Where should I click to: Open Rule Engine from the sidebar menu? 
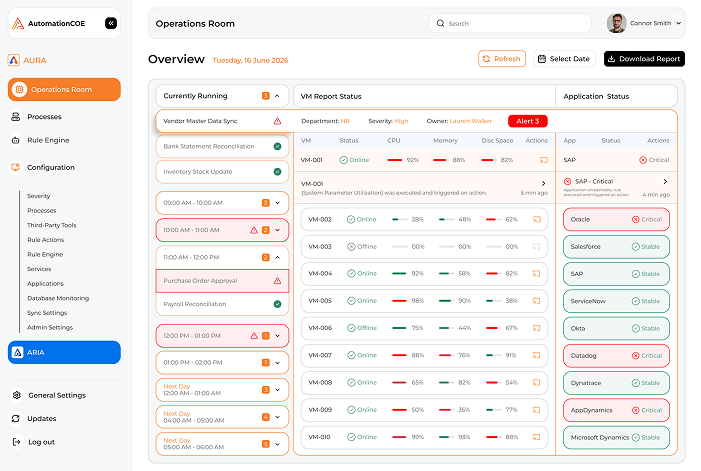pyautogui.click(x=48, y=140)
